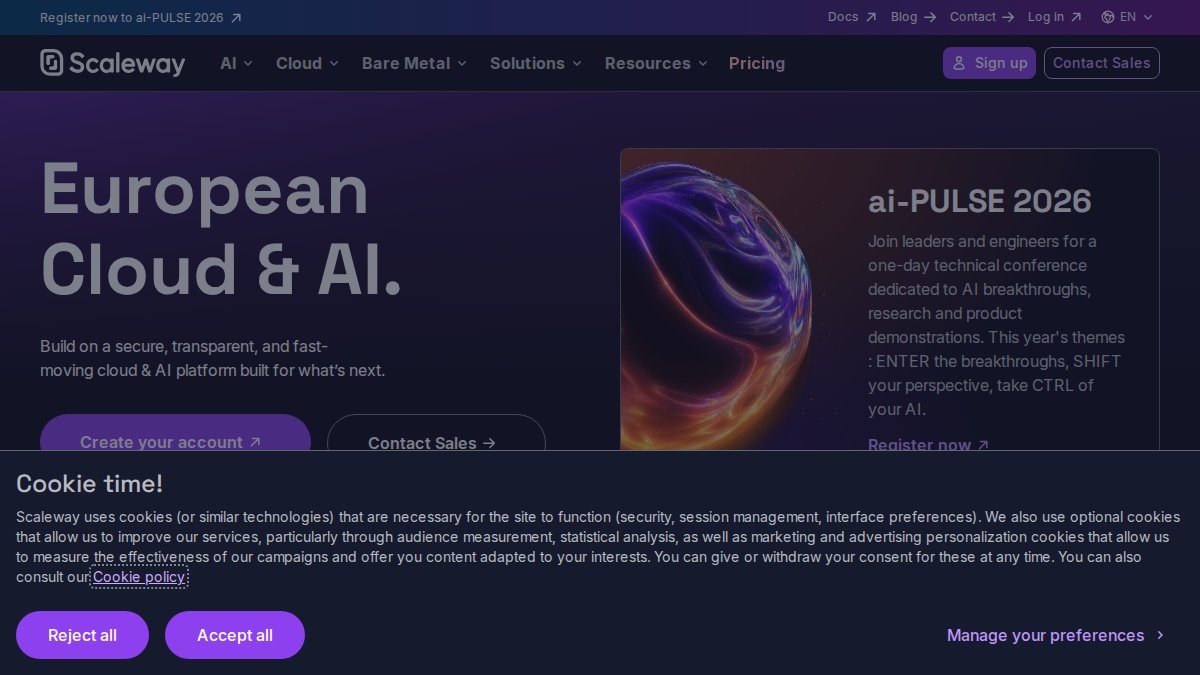
Task: Click the arrow icon next to Contact
Action: 1007,17
